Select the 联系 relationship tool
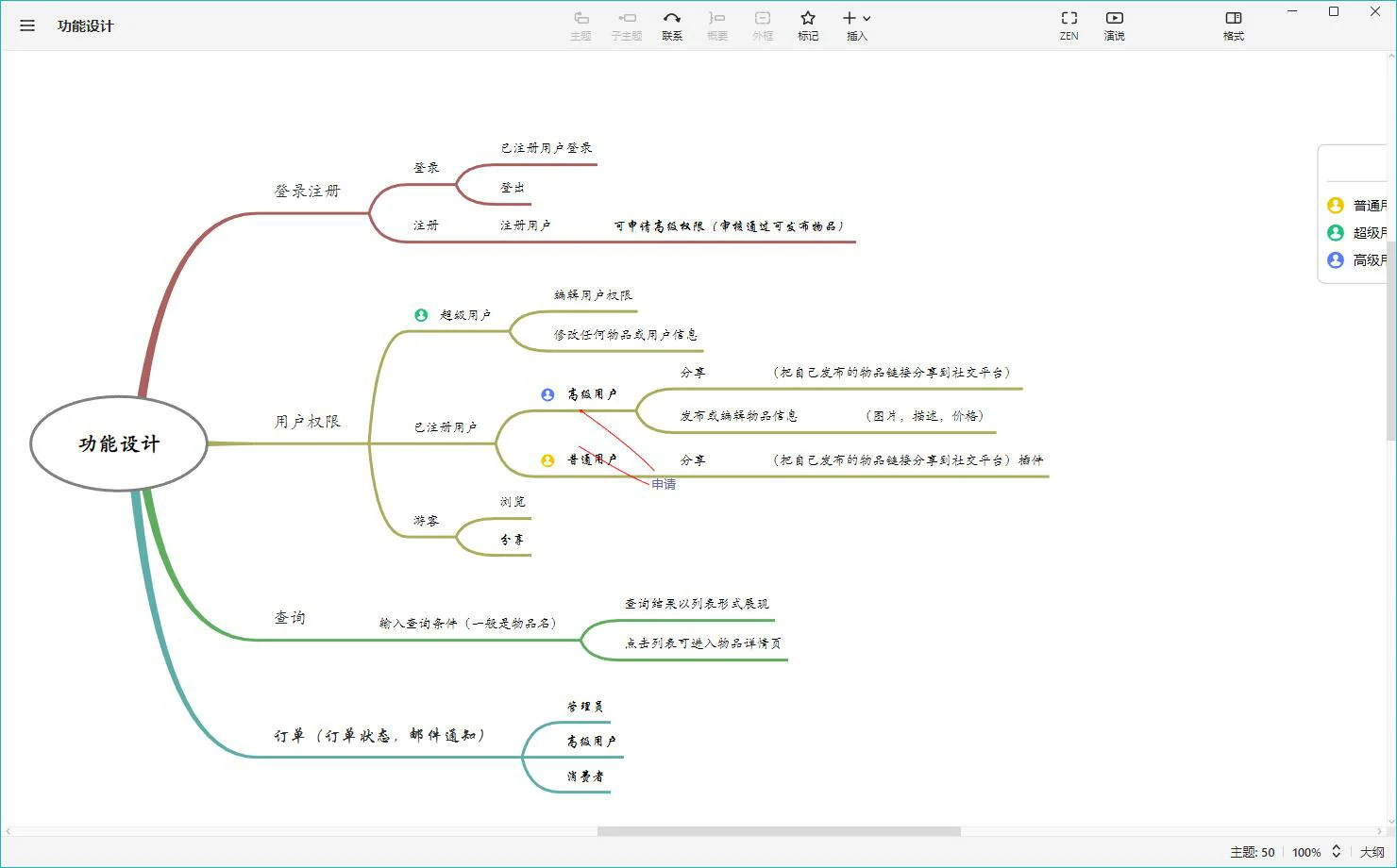 [671, 25]
